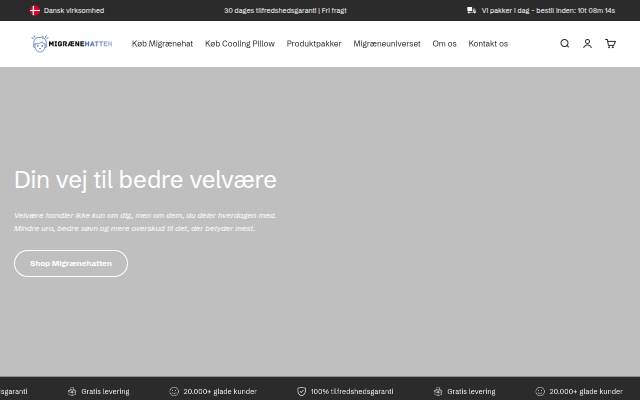Click the Shop Migrænehatten button
Image resolution: width=640 pixels, height=400 pixels.
71,264
